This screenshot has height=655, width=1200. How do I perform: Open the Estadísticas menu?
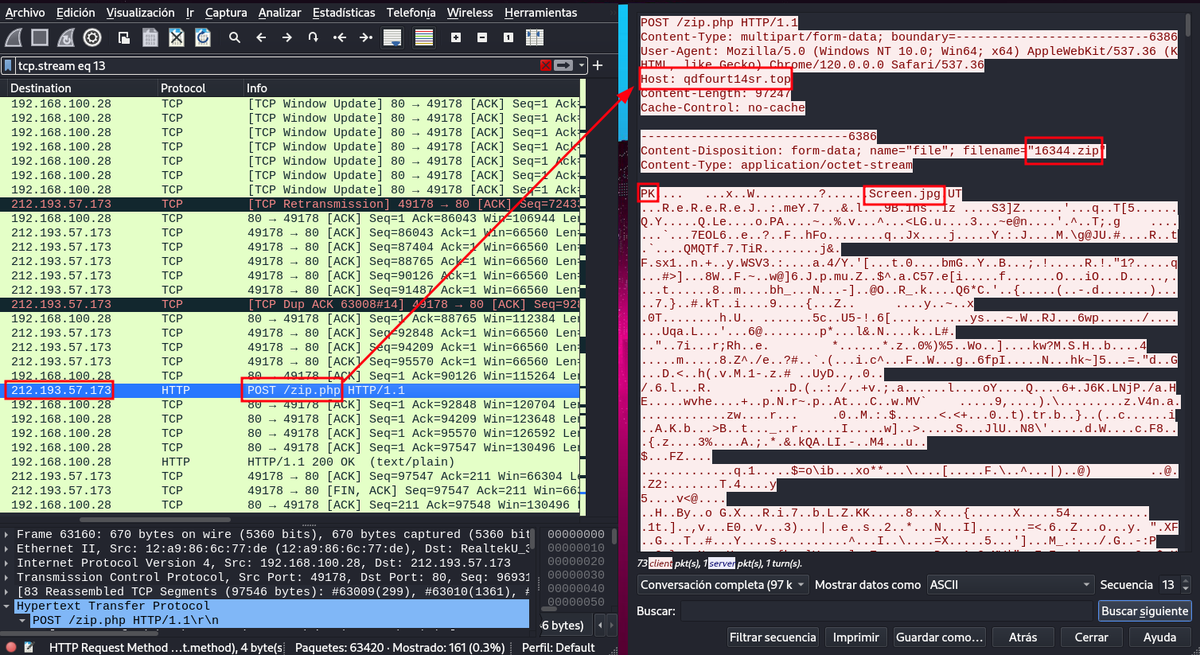click(344, 12)
